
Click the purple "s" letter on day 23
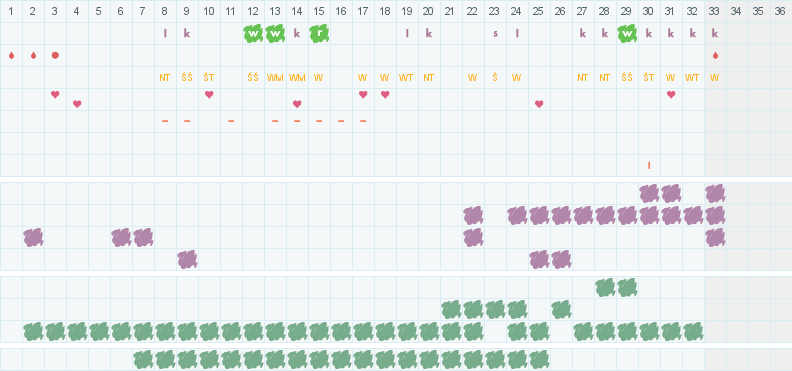click(x=496, y=34)
